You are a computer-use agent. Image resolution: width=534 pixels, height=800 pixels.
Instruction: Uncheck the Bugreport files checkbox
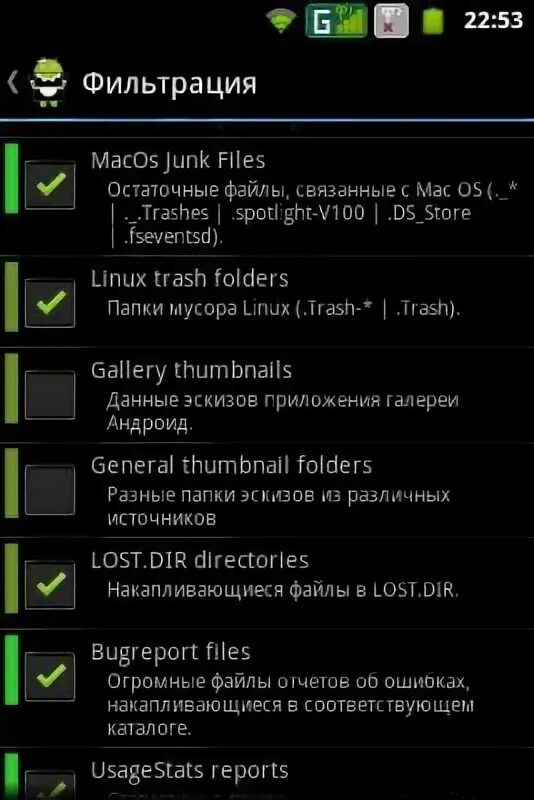point(50,677)
